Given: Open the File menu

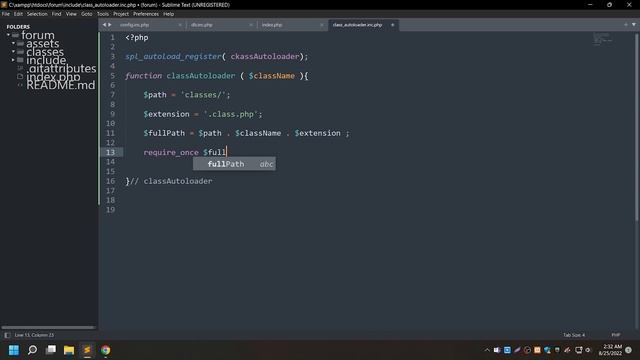Looking at the screenshot, I should point(6,14).
